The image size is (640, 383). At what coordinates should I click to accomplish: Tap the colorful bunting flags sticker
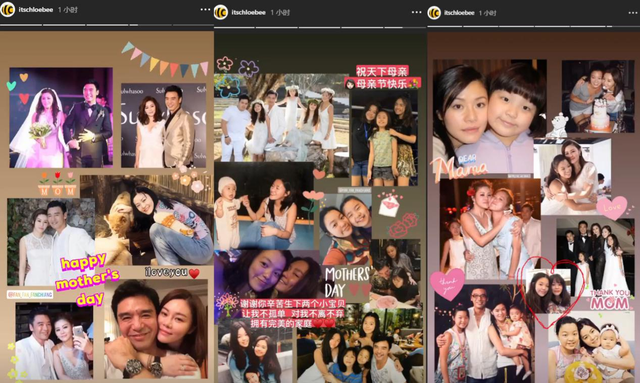click(165, 60)
